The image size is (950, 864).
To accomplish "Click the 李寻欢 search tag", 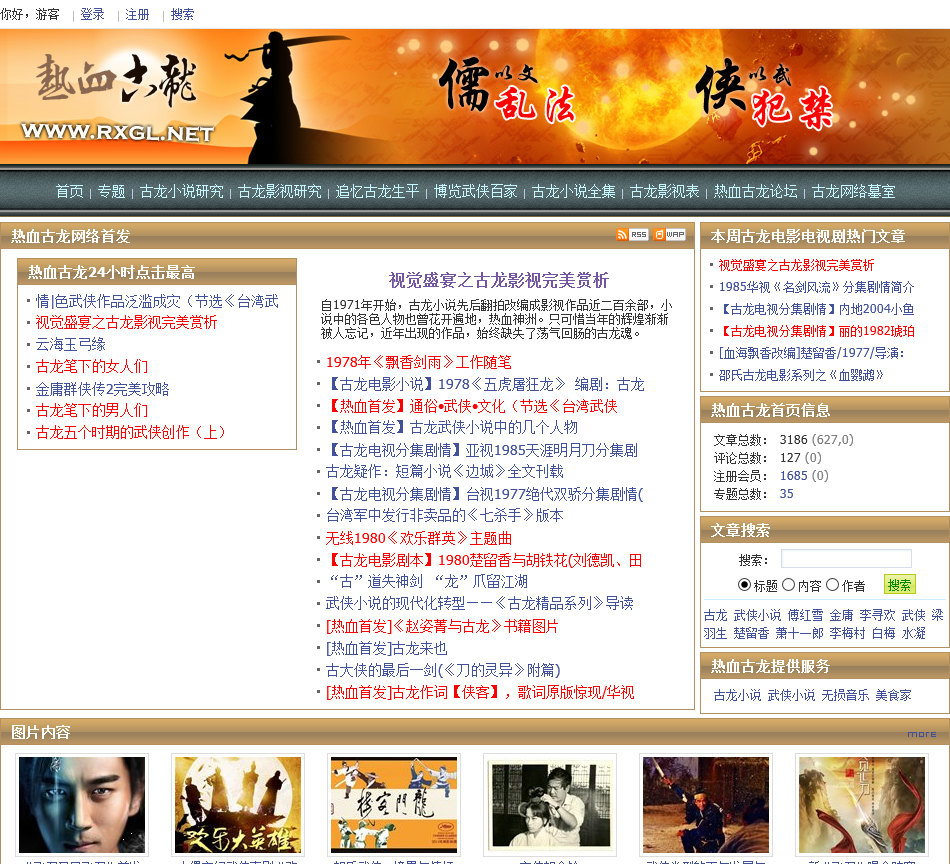I will click(x=877, y=615).
